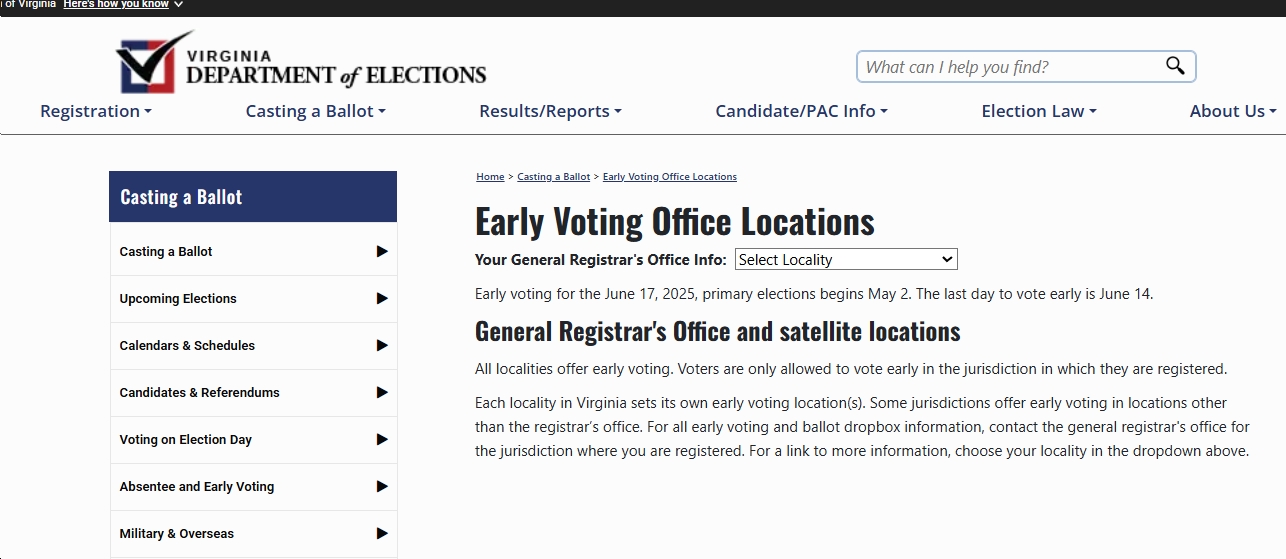
Task: Click arrow icon beside Voting on Election Day
Action: 382,440
